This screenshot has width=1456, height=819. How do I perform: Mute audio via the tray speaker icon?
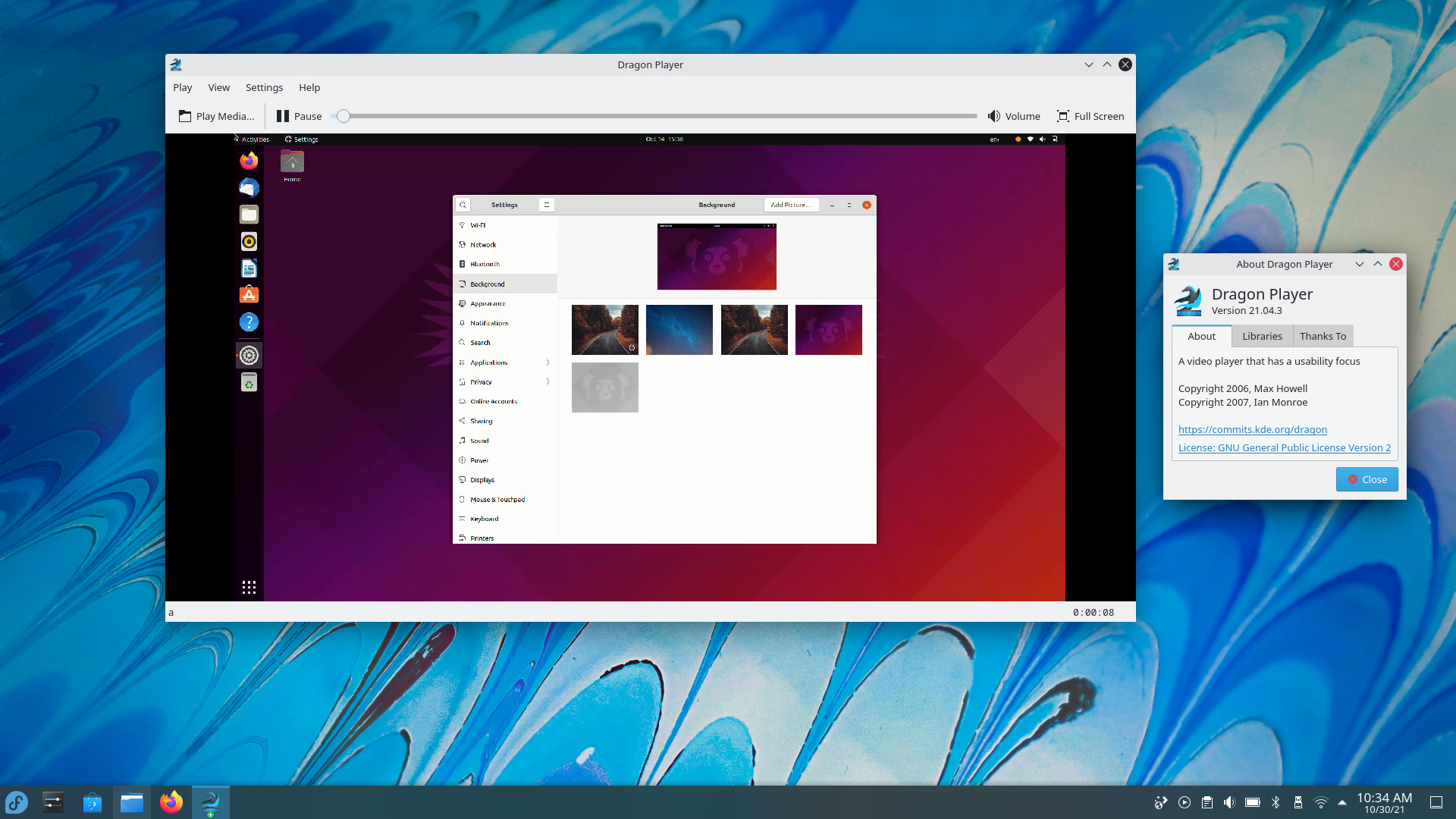point(1230,802)
